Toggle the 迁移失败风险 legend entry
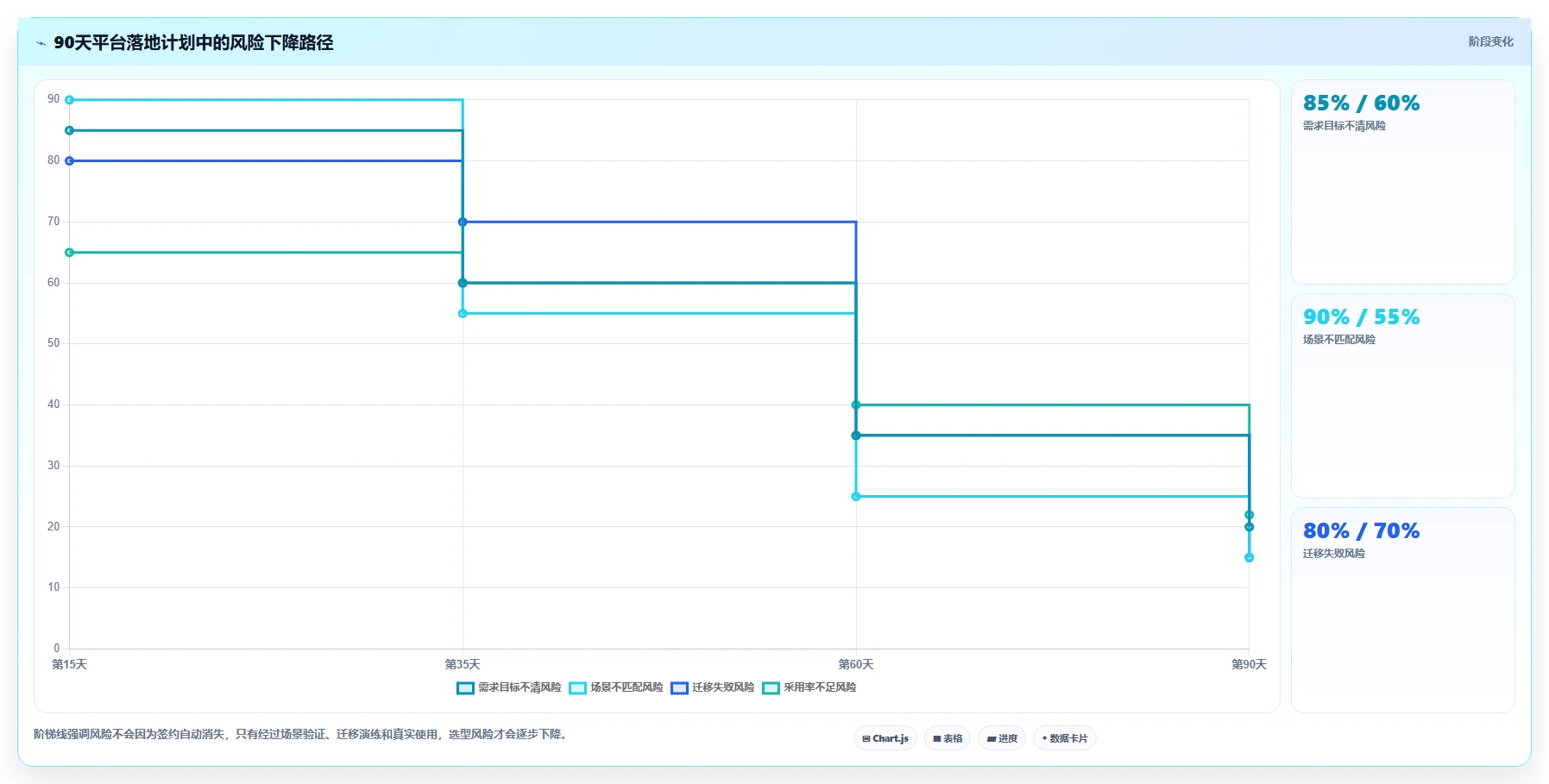 tap(713, 687)
